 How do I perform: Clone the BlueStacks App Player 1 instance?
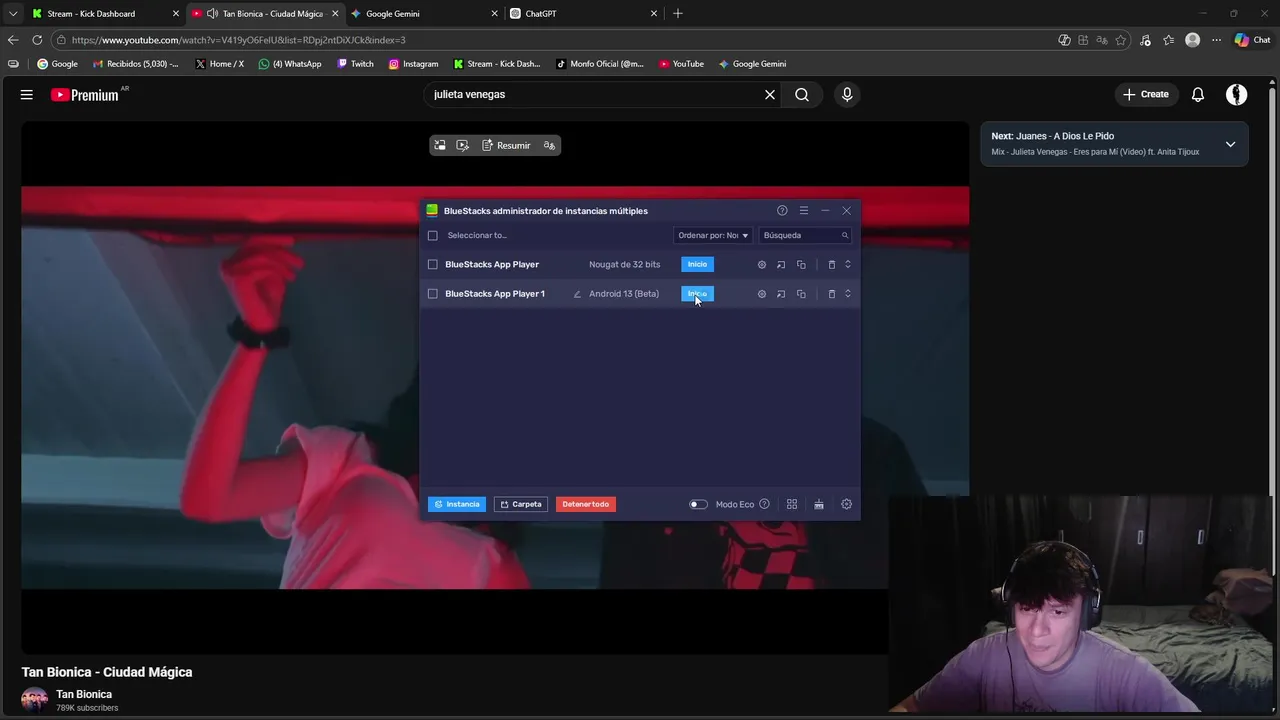click(801, 294)
